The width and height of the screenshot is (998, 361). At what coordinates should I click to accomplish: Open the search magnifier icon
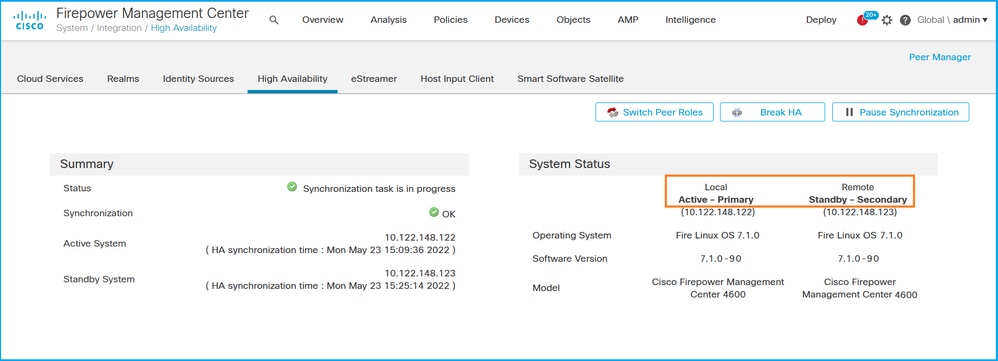click(274, 20)
